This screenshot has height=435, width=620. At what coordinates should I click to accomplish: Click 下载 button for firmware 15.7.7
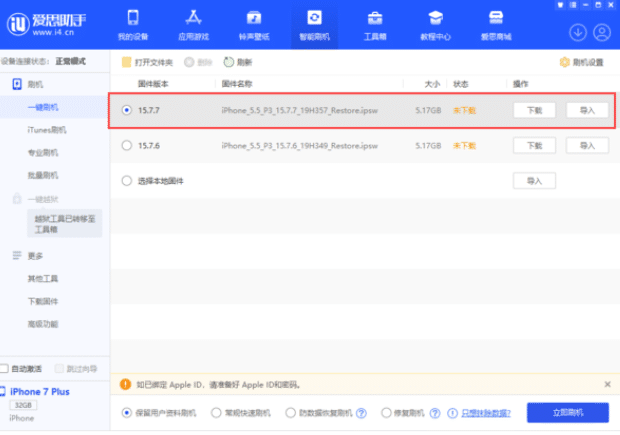click(x=535, y=110)
